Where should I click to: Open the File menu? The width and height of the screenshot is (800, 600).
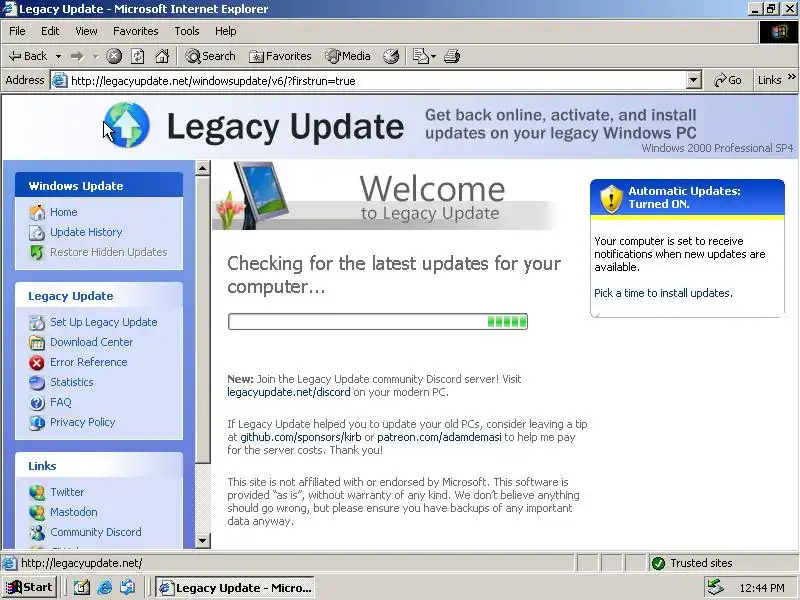click(17, 31)
